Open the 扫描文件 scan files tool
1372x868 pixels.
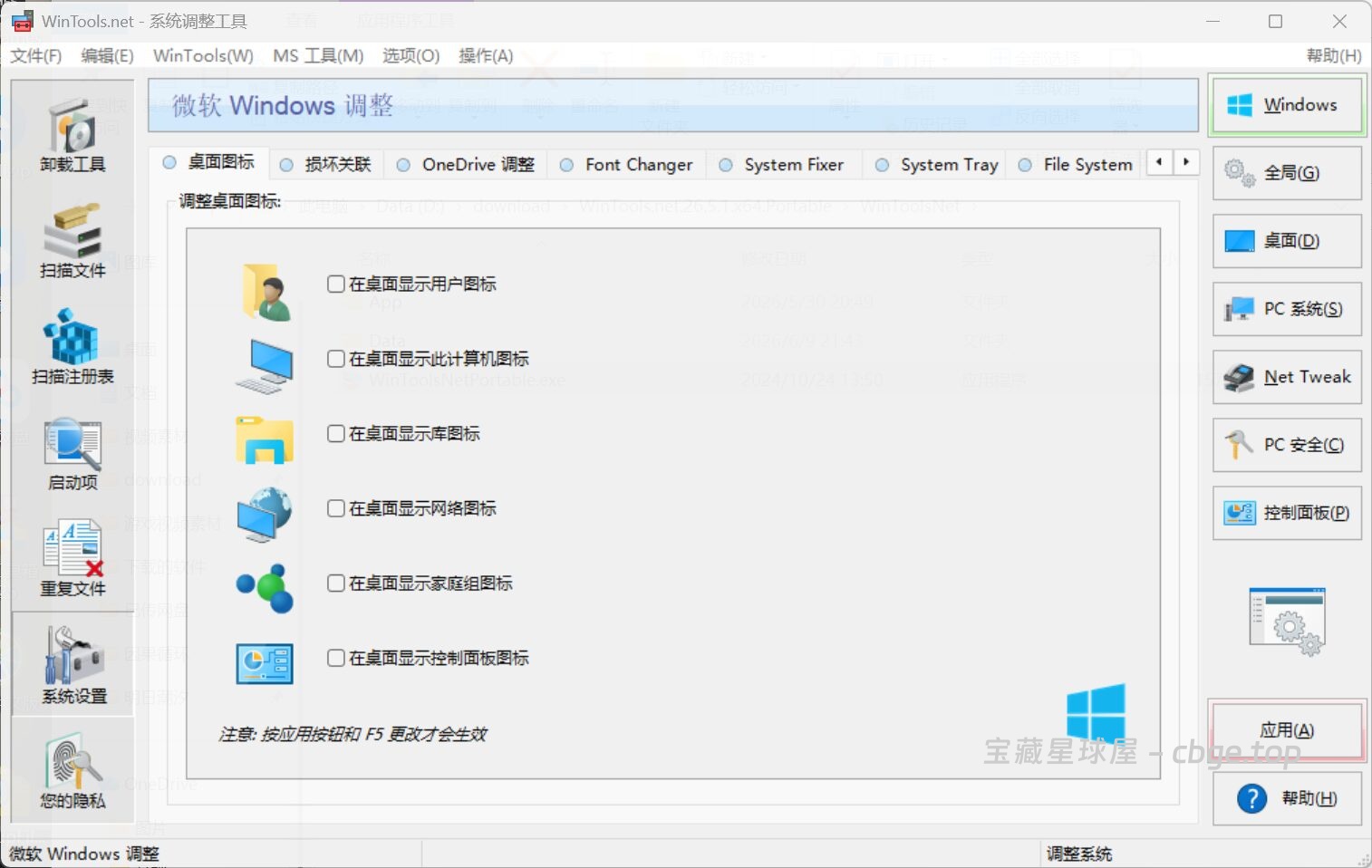[72, 240]
